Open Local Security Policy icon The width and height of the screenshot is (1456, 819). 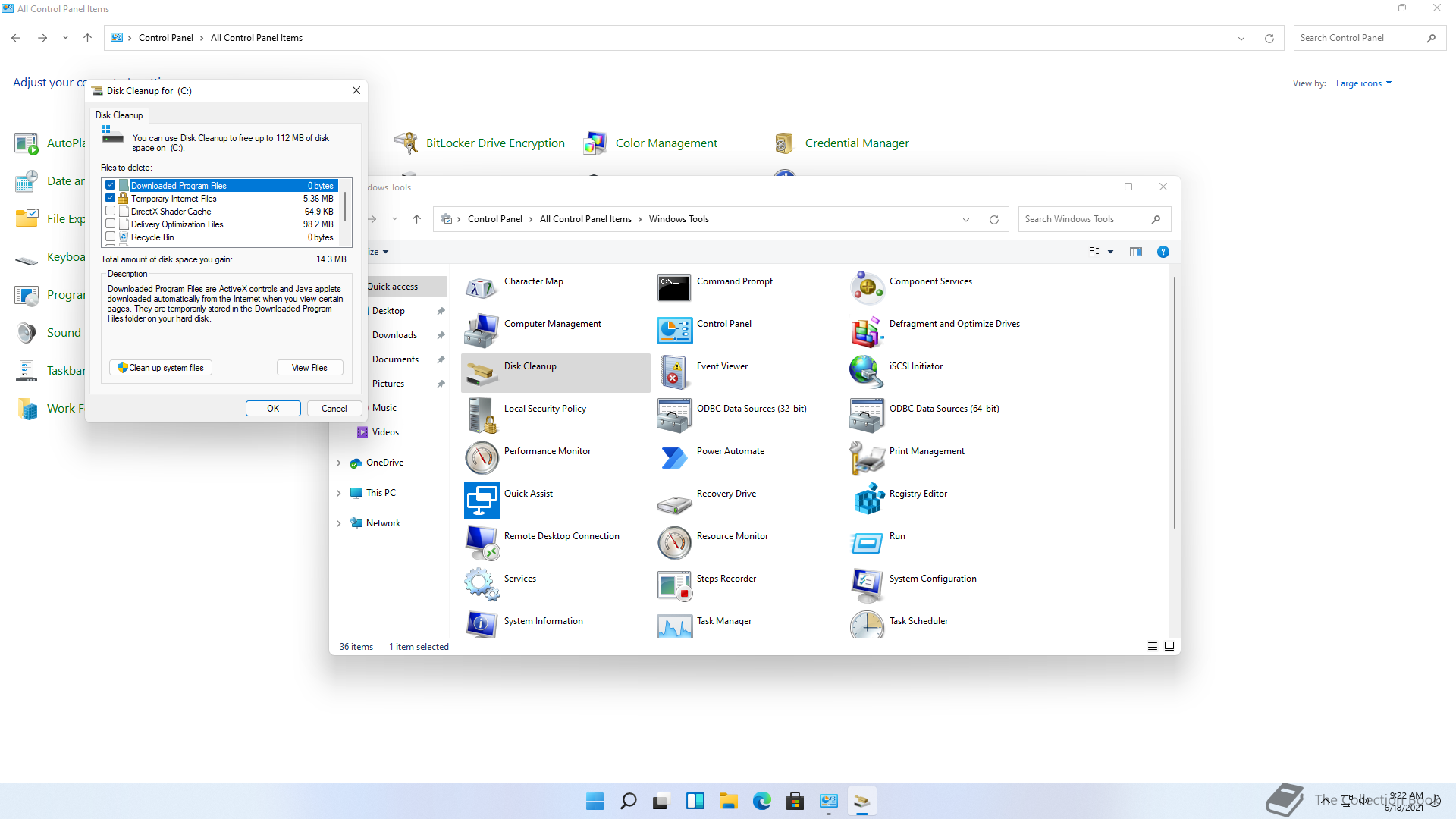pos(482,415)
